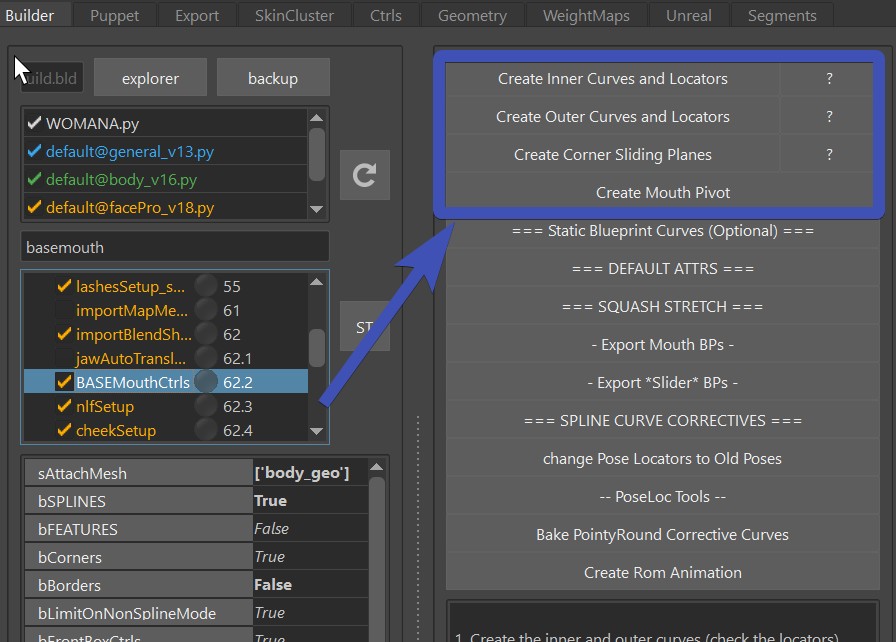
Task: Click the backup button
Action: tap(273, 78)
